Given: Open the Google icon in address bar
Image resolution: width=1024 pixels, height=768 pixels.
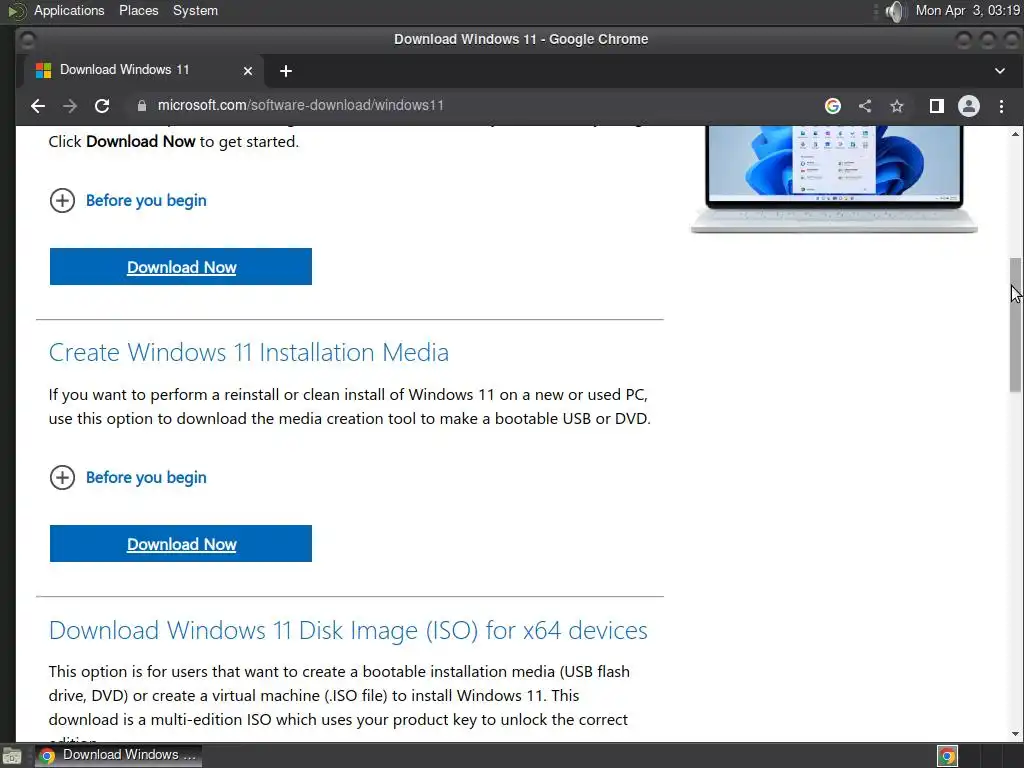Looking at the screenshot, I should pyautogui.click(x=833, y=106).
